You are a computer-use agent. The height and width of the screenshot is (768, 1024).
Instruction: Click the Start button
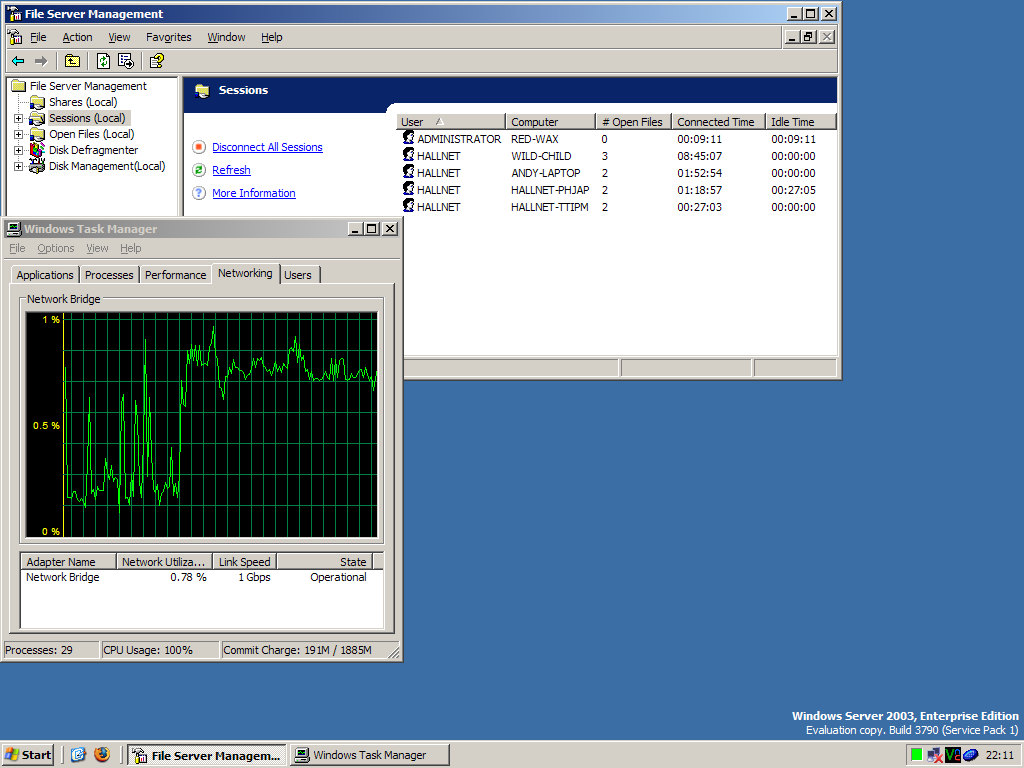[x=27, y=755]
